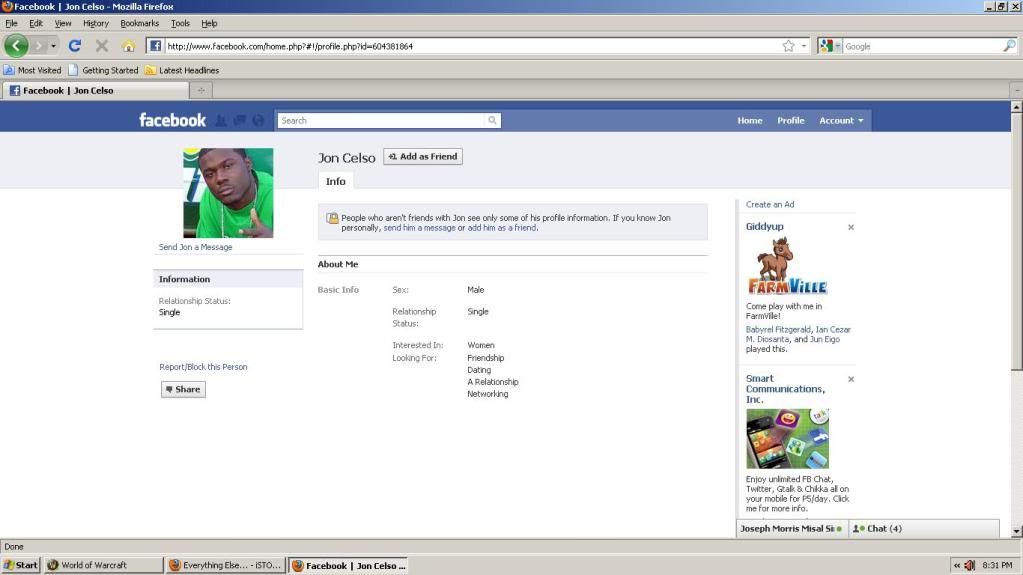This screenshot has height=575, width=1023.
Task: Open the Edit menu
Action: click(36, 23)
